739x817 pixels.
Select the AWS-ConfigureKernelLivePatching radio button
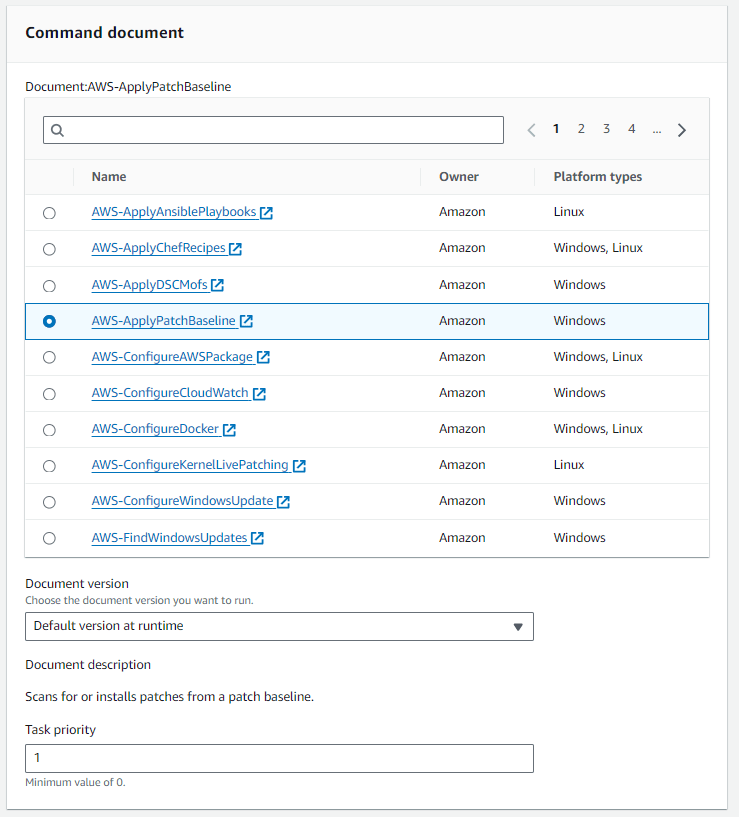coord(49,466)
